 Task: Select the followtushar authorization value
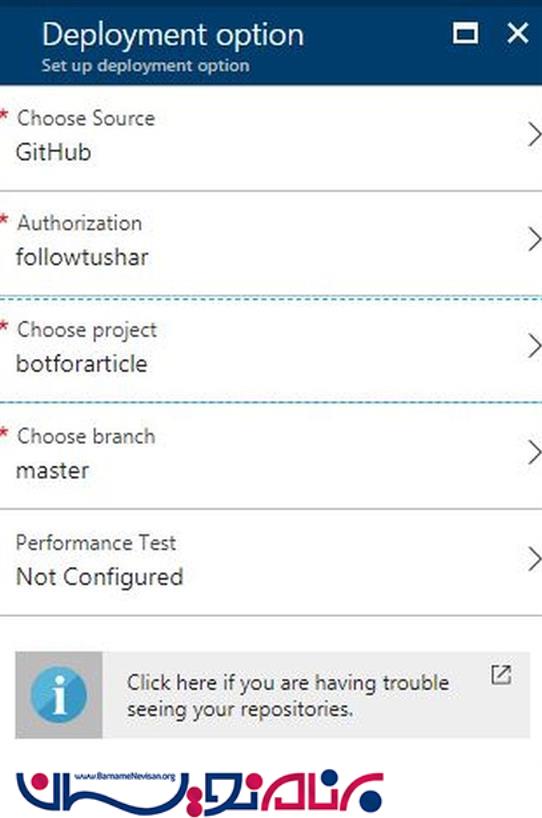pos(82,257)
